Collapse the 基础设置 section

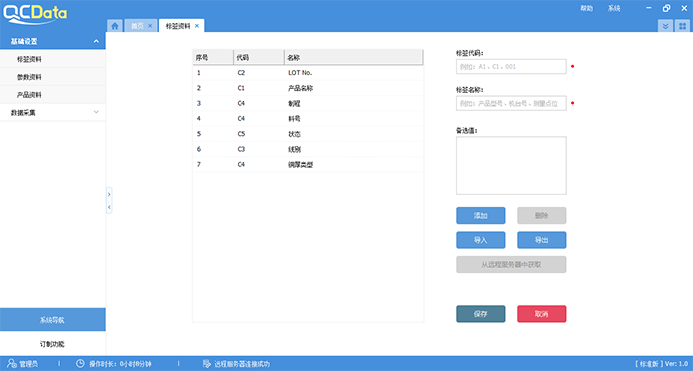click(x=96, y=41)
